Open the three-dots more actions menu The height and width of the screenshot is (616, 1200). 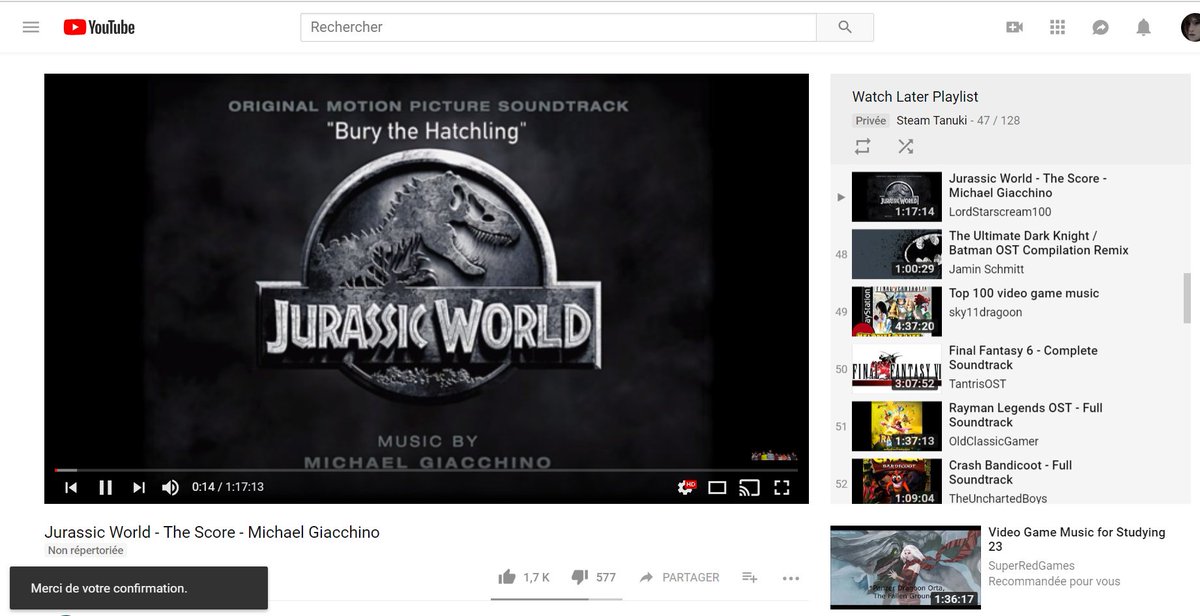tap(791, 577)
